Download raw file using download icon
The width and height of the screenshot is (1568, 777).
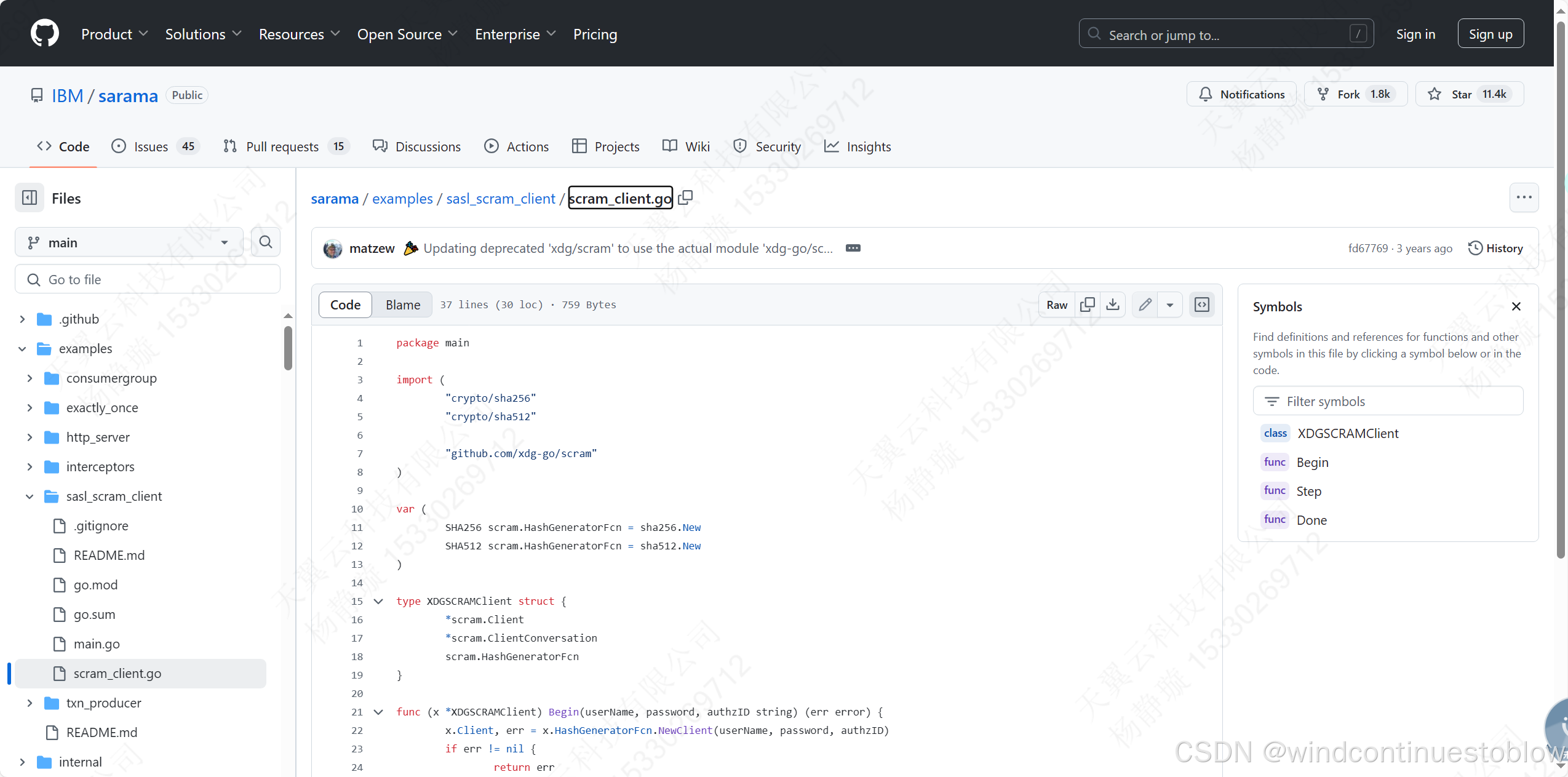1113,305
